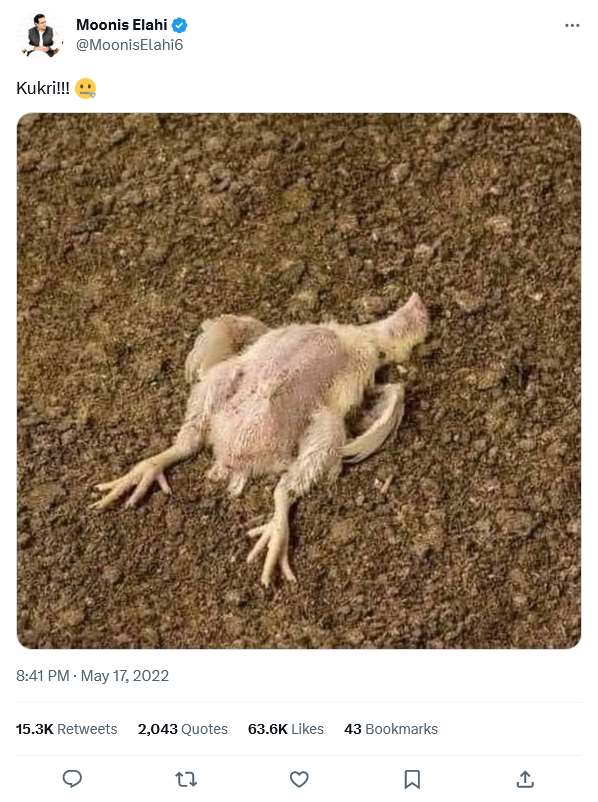
Task: Retweet using the circular arrows icon
Action: [186, 779]
